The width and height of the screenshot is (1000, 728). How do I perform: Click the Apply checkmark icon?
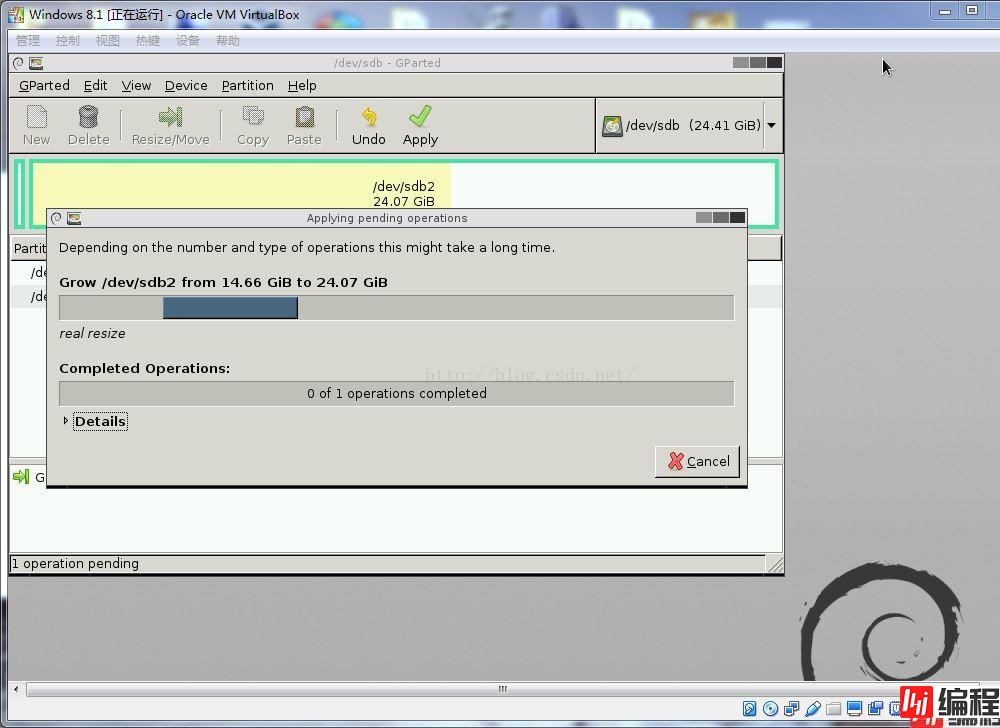point(420,118)
